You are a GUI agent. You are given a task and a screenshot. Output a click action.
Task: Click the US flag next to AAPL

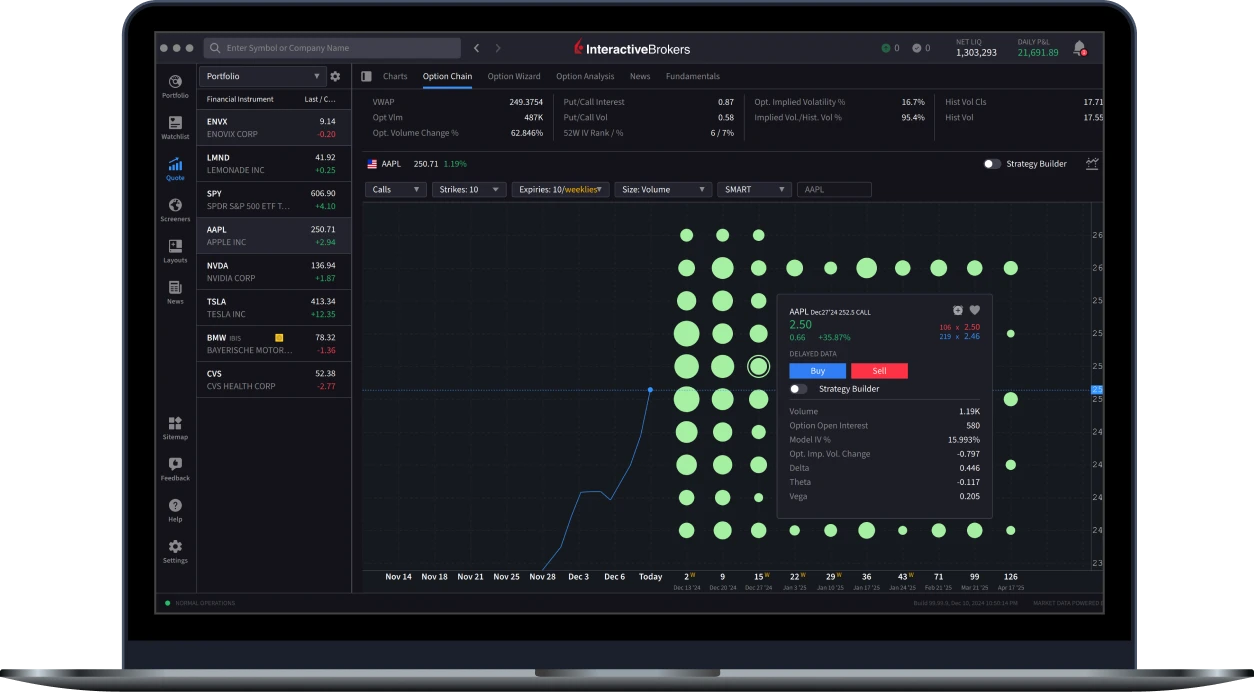tap(372, 163)
